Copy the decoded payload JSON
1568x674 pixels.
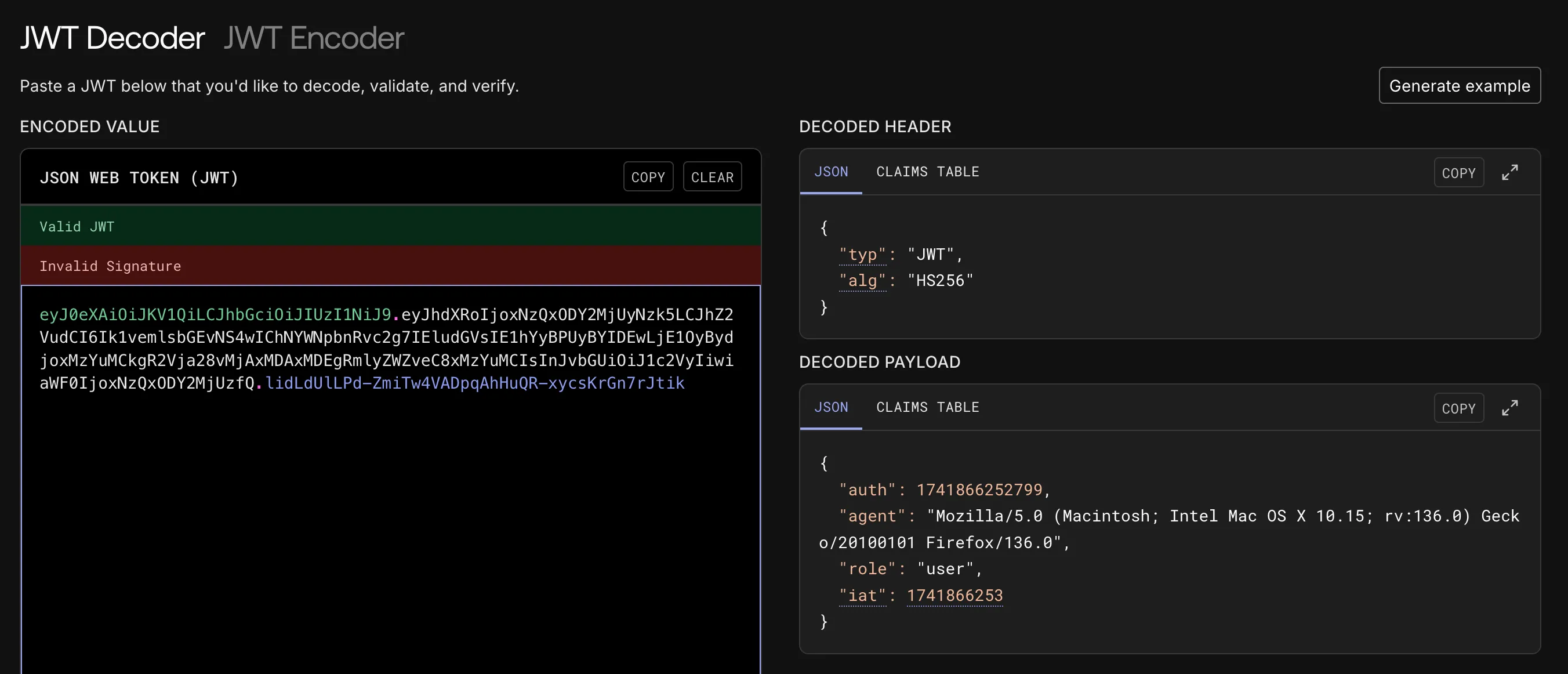coord(1458,408)
